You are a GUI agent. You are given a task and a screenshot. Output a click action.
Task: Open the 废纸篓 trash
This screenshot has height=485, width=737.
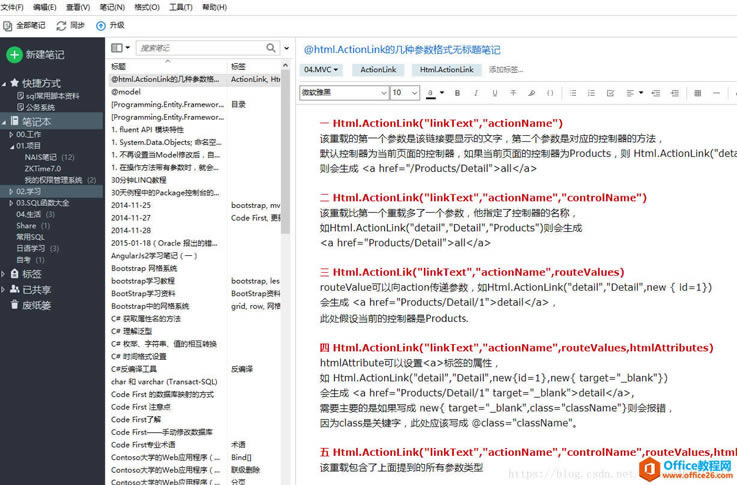(x=36, y=306)
